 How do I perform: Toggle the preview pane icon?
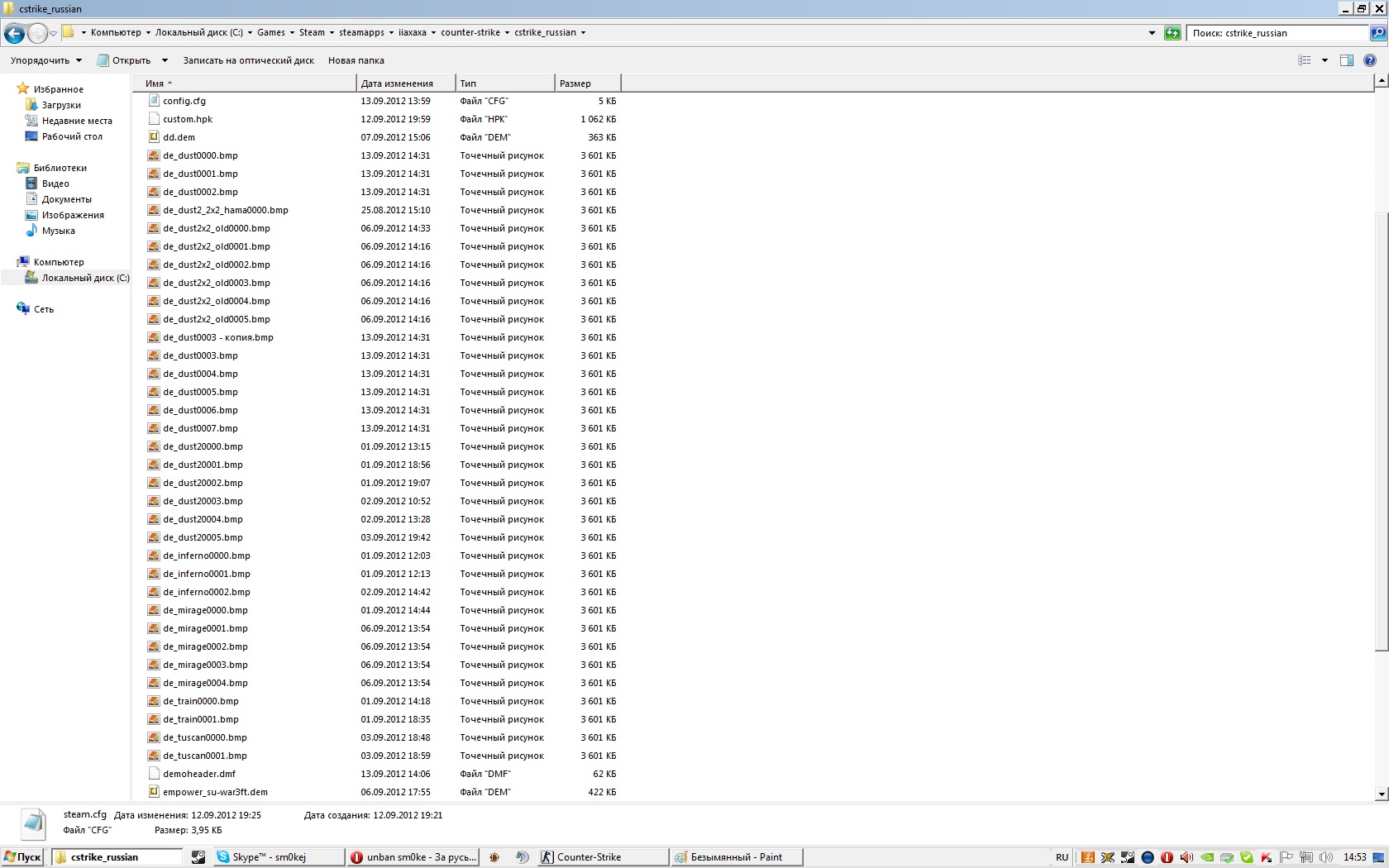click(1347, 60)
